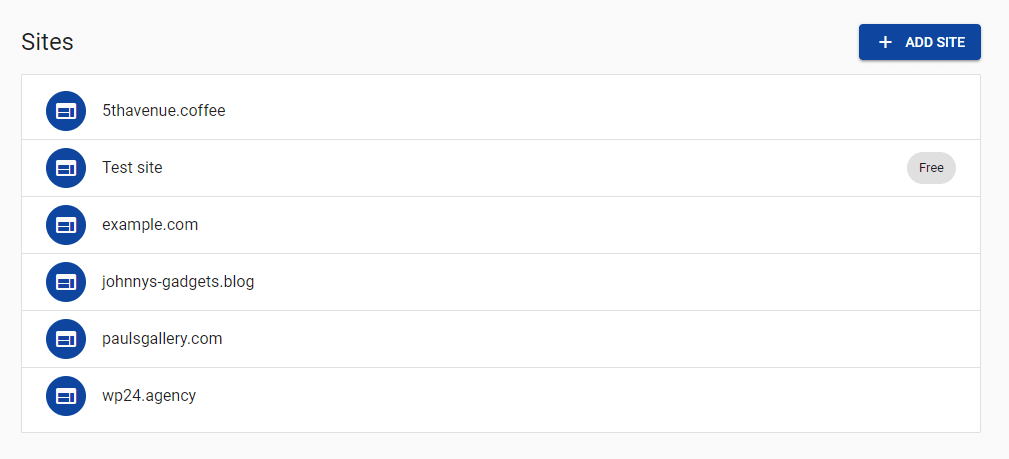Click the site icon beside wp24.agency

tap(66, 396)
